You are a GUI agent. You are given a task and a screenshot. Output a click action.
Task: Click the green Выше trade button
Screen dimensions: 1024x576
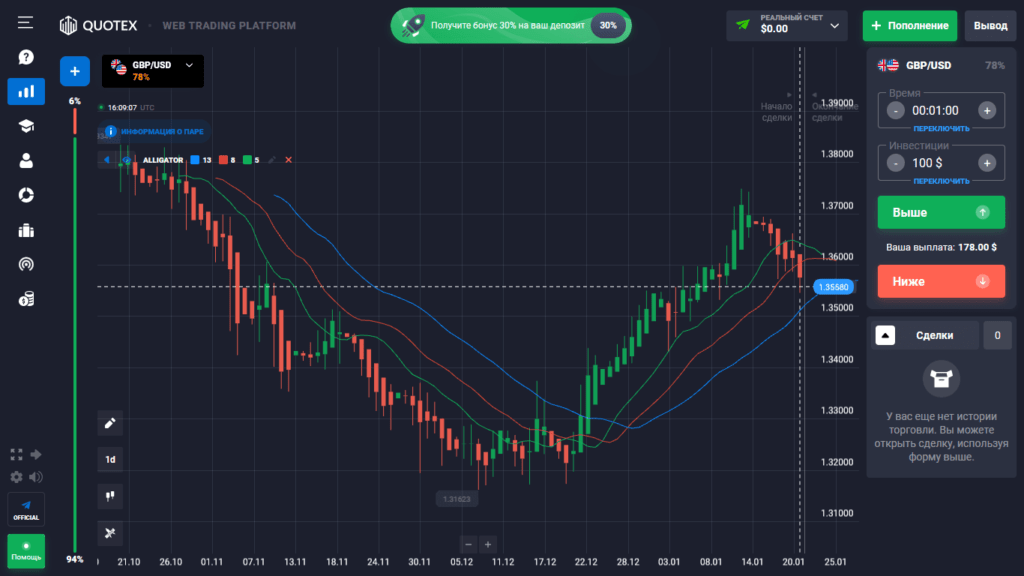click(x=940, y=213)
